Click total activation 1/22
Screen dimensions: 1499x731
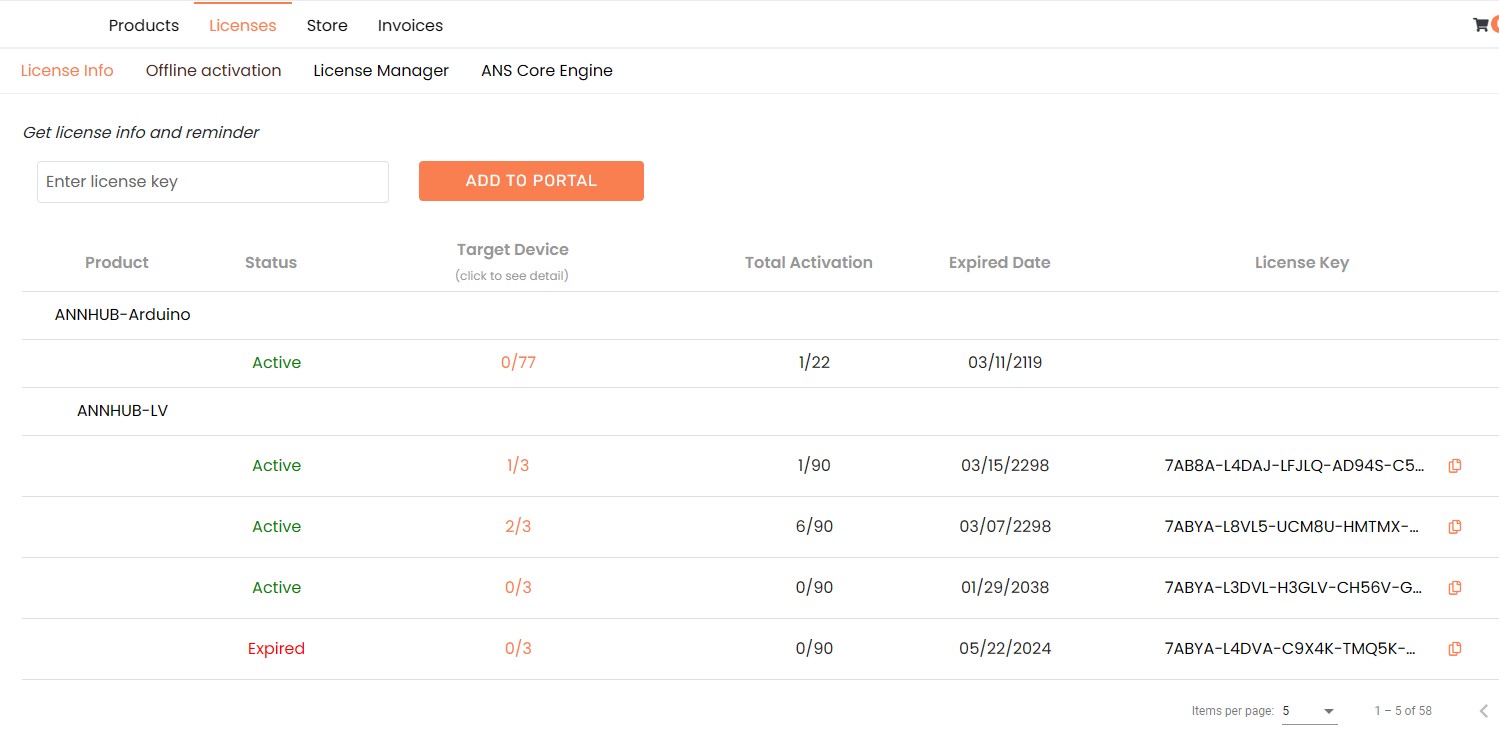[814, 363]
